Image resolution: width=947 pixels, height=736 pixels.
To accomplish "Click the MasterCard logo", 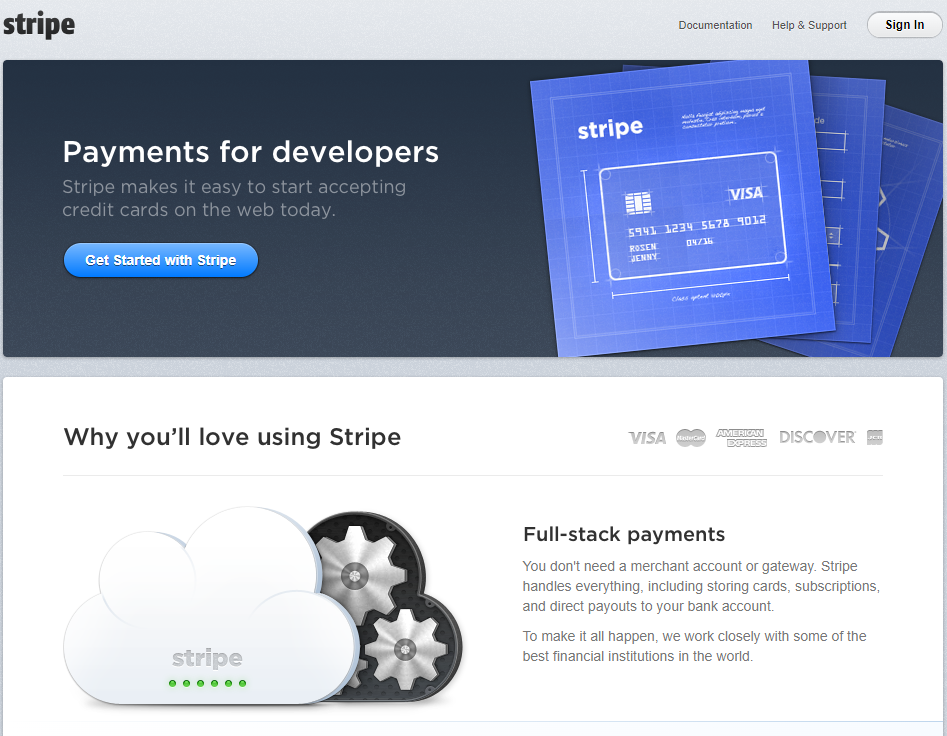I will coord(691,438).
